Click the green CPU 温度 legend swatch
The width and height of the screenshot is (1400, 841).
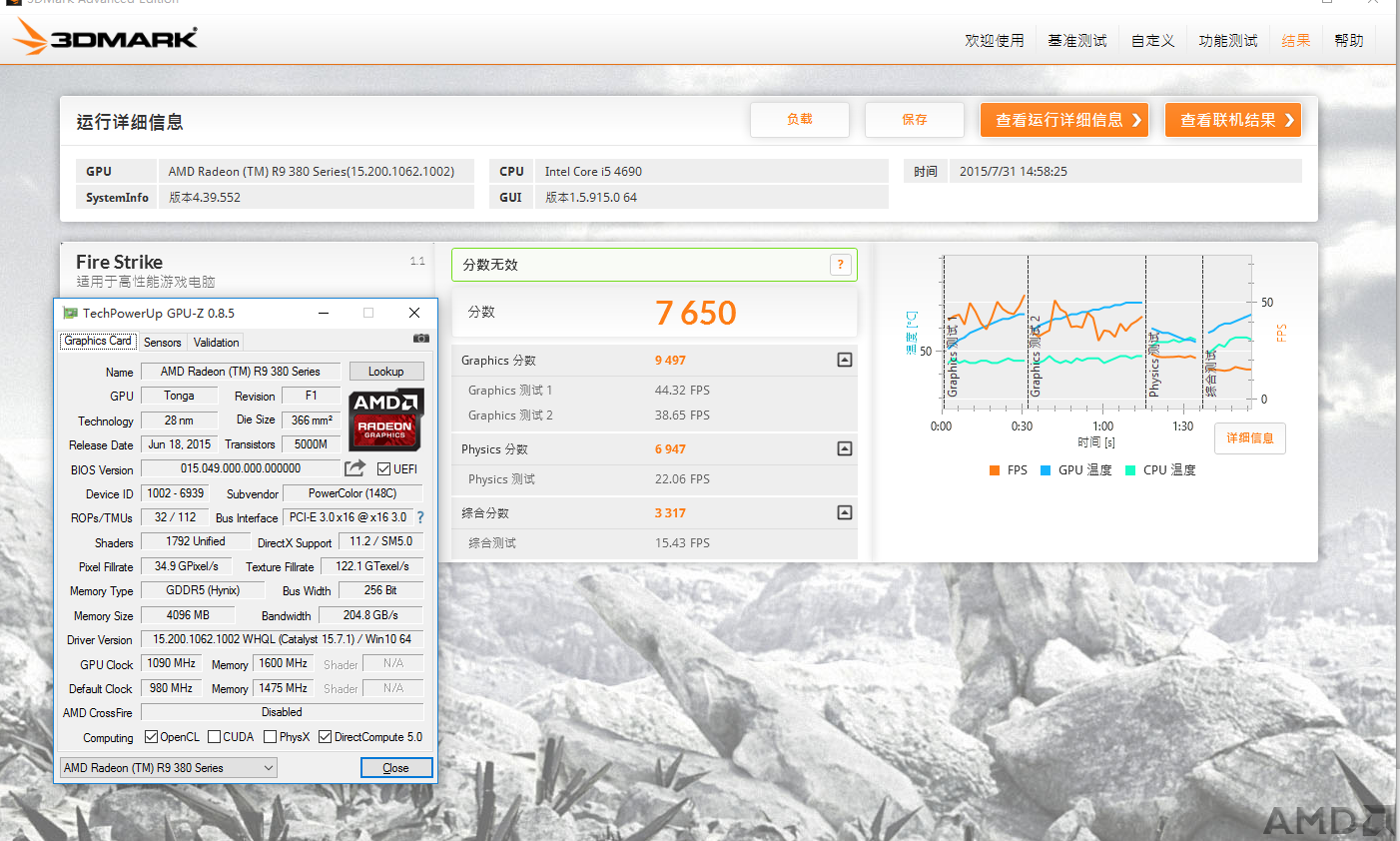coord(1130,469)
